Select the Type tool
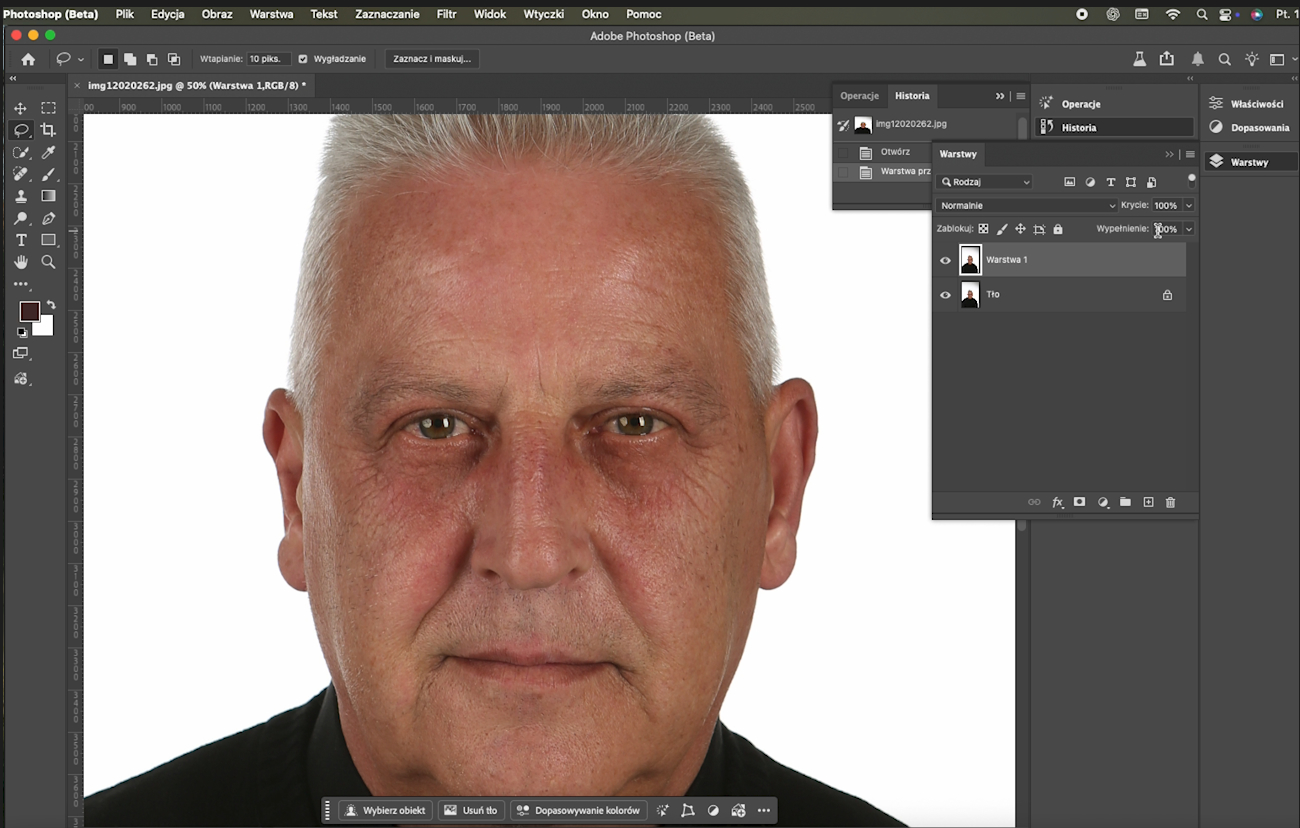1300x828 pixels. (20, 240)
